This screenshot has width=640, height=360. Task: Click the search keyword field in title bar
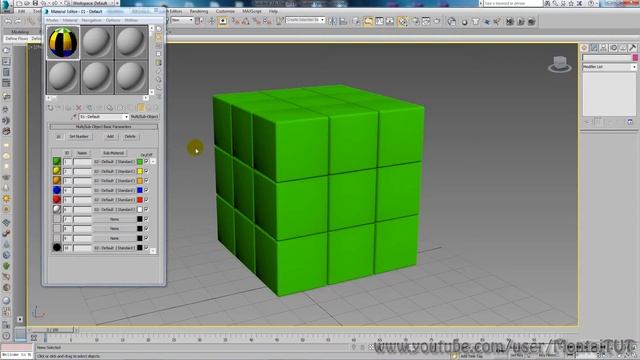pos(513,3)
